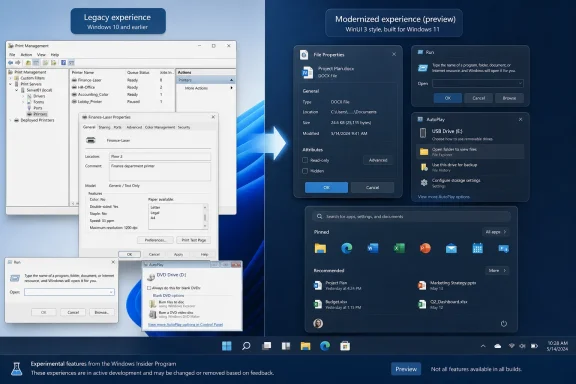This screenshot has width=576, height=384.
Task: Select Lobby_Printer row in the printer list
Action: (x=122, y=102)
